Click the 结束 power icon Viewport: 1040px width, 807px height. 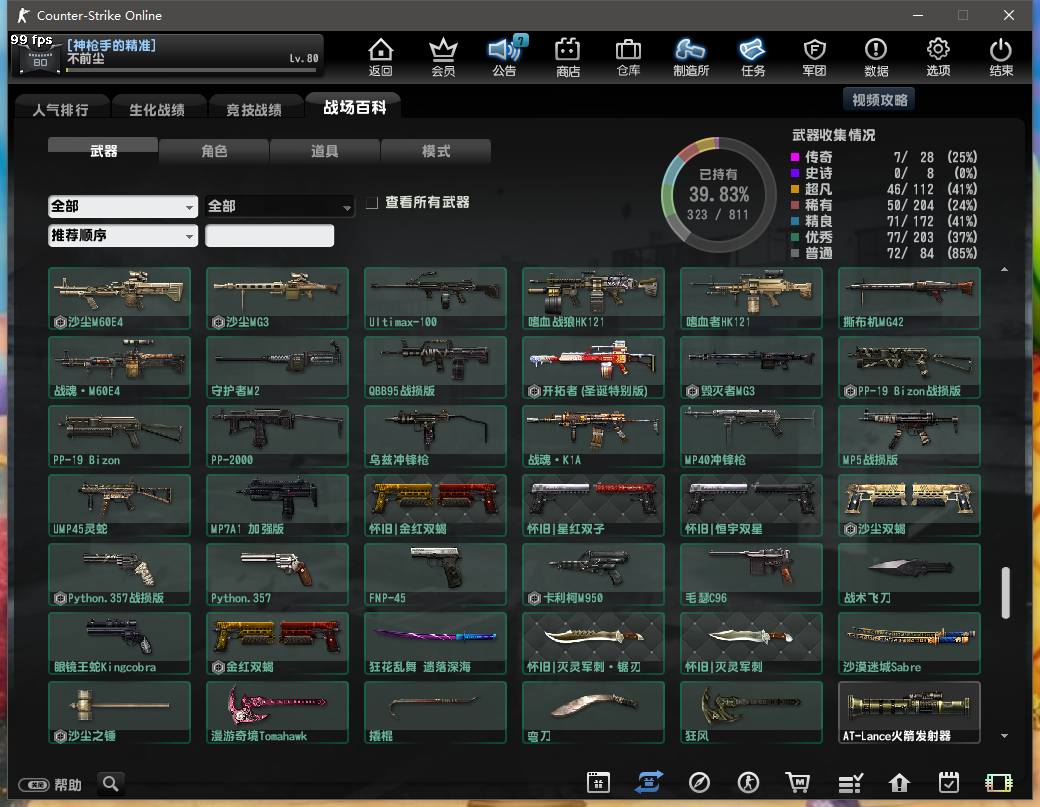pos(1001,57)
